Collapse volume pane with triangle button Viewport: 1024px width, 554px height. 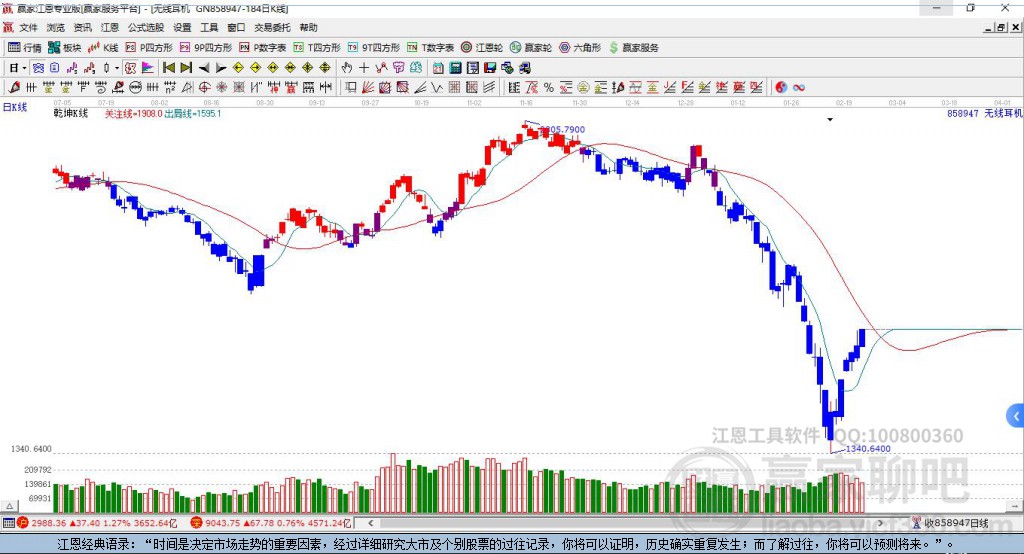tap(9, 506)
